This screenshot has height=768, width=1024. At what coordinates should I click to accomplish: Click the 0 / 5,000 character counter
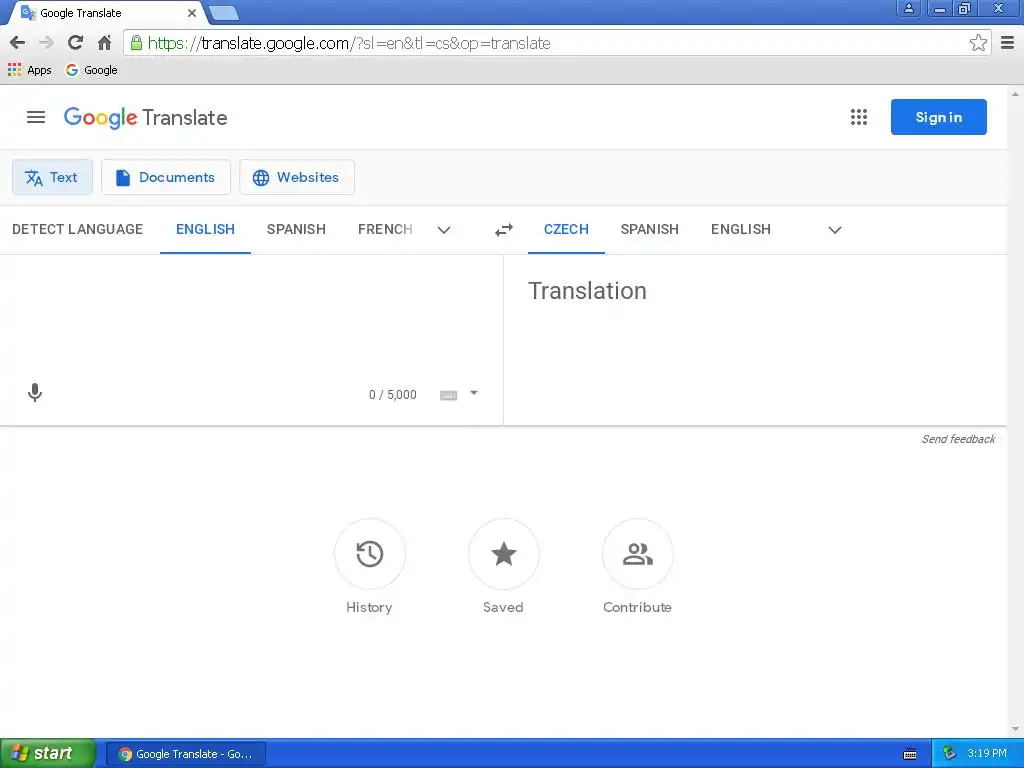pos(392,394)
